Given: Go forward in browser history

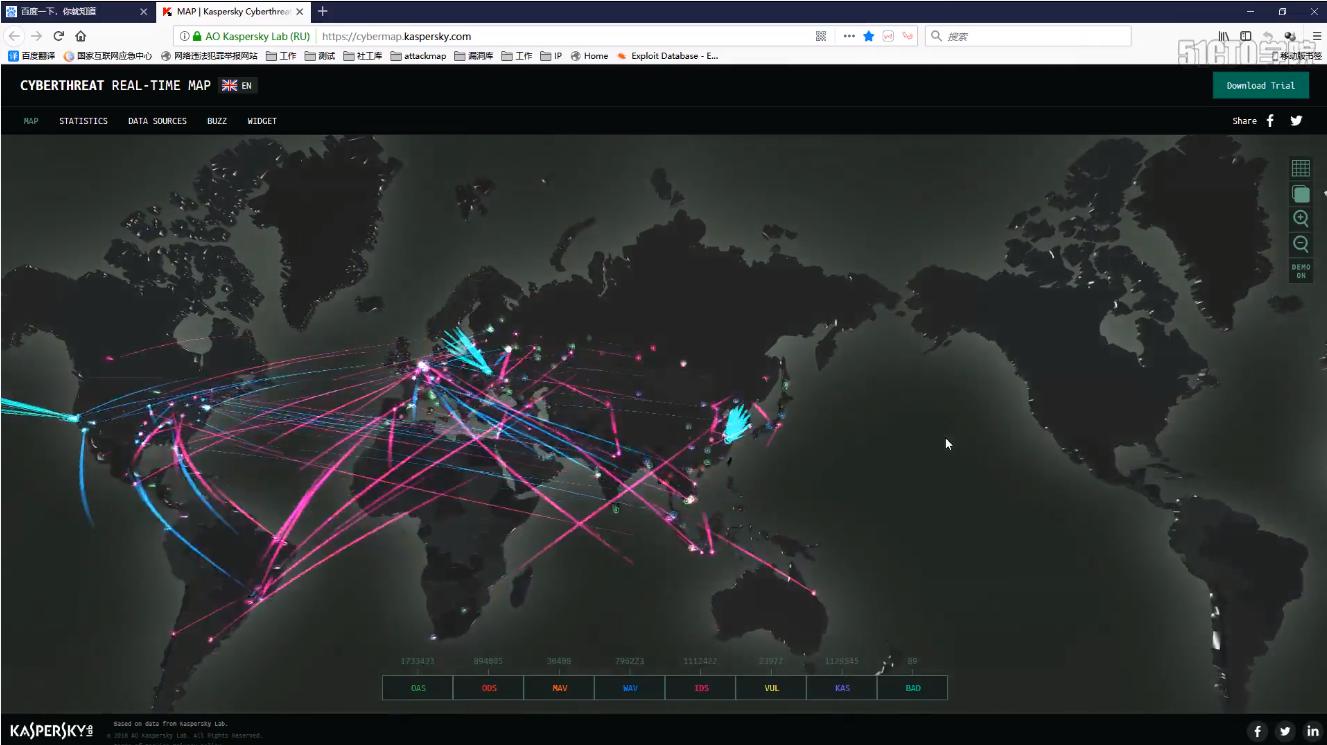Looking at the screenshot, I should click(37, 36).
